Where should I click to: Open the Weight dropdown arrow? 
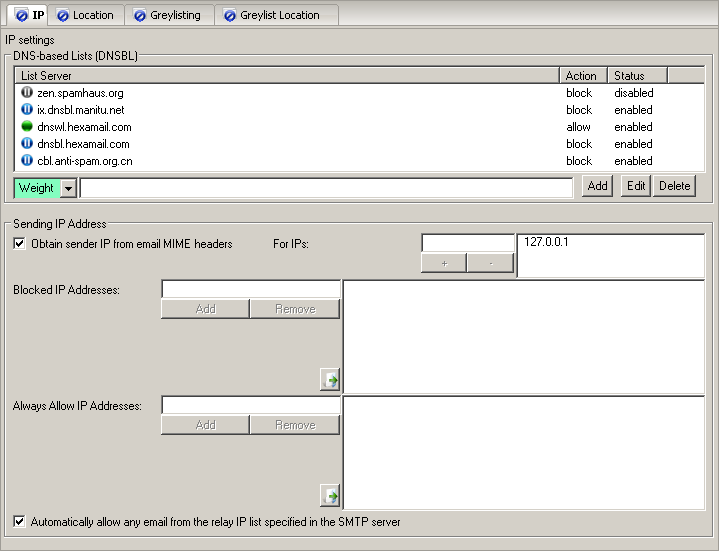click(68, 188)
